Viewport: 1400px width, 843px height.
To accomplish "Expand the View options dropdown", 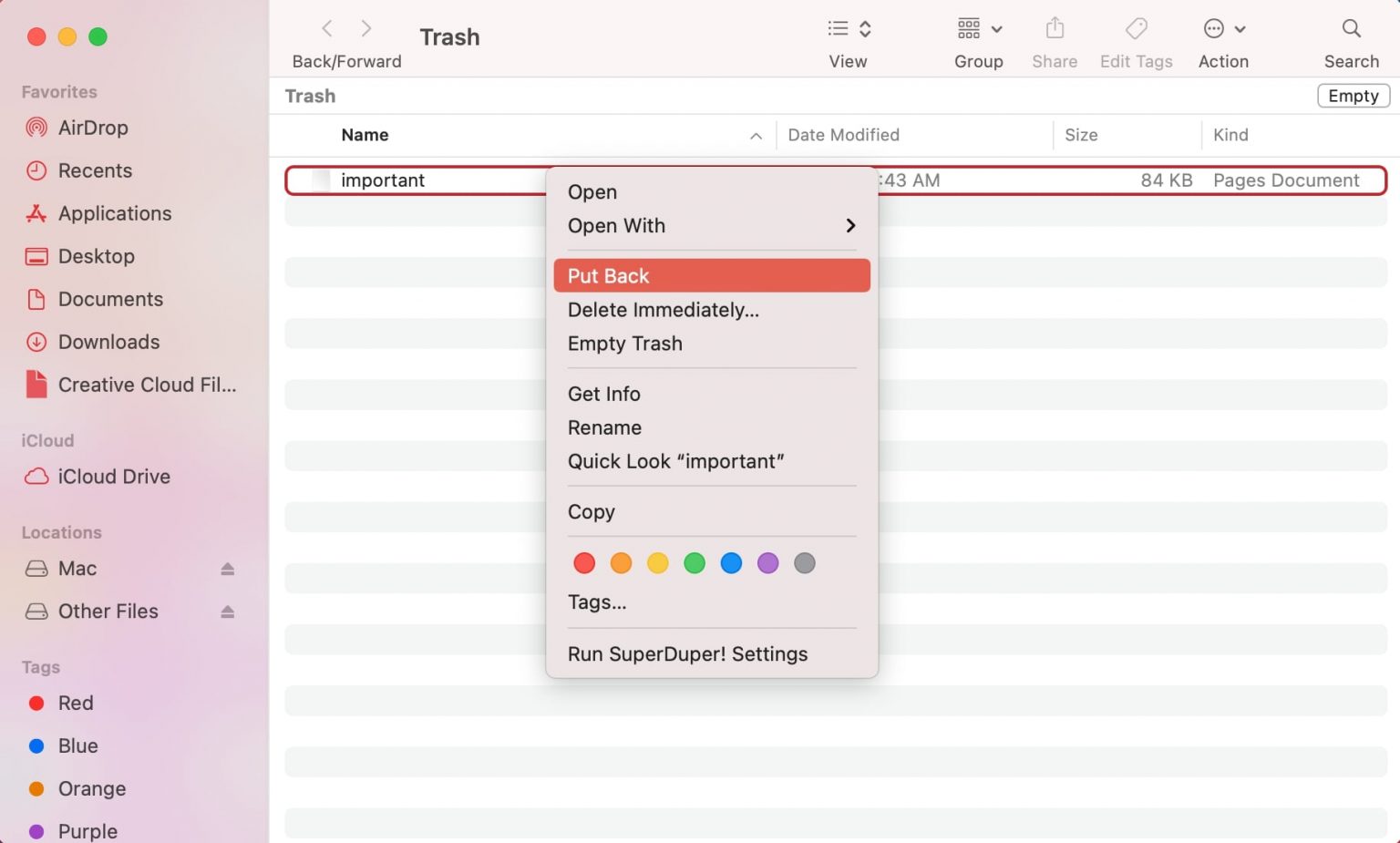I will click(848, 28).
